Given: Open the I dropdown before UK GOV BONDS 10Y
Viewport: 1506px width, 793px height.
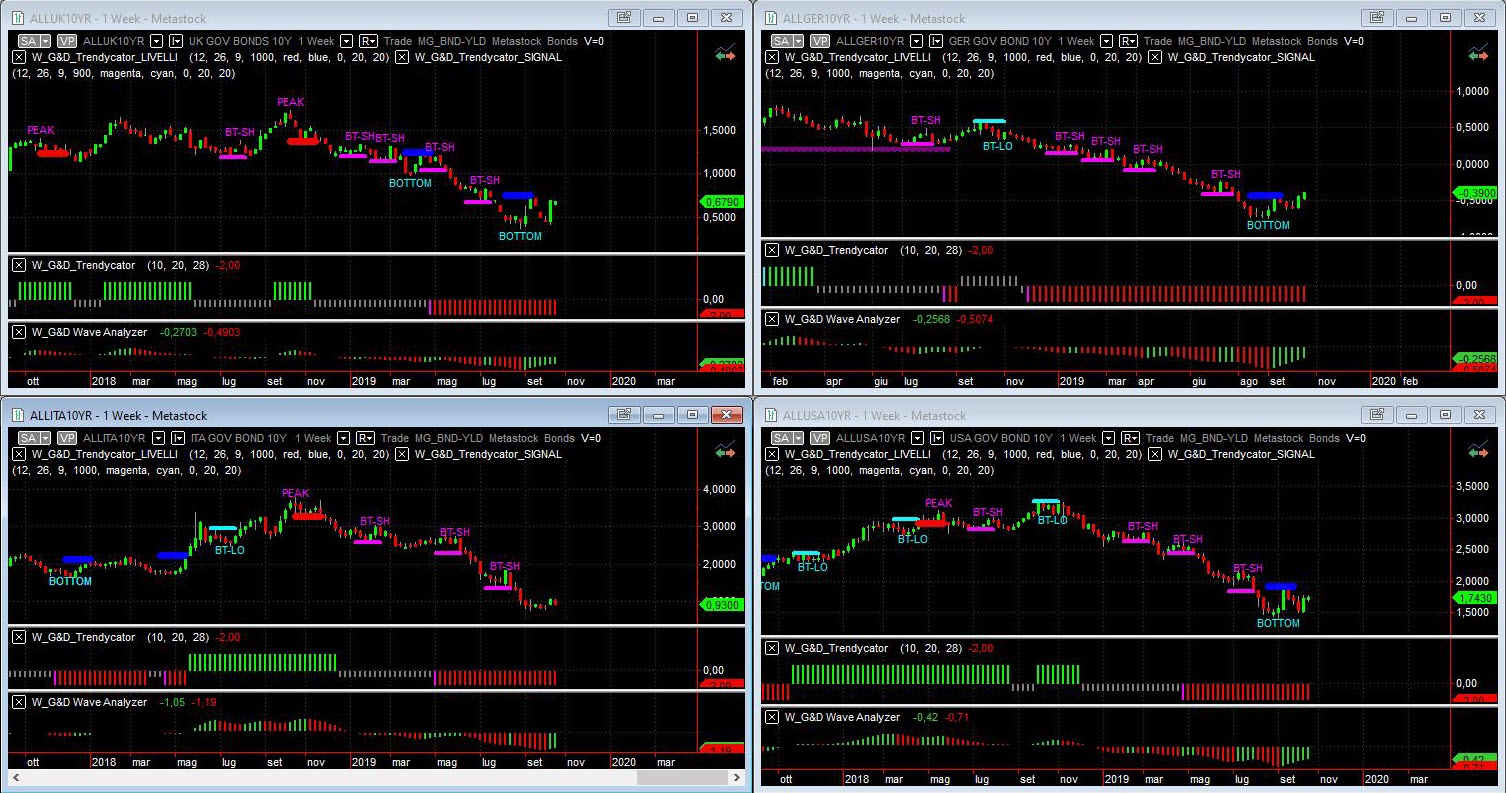Looking at the screenshot, I should pyautogui.click(x=176, y=41).
